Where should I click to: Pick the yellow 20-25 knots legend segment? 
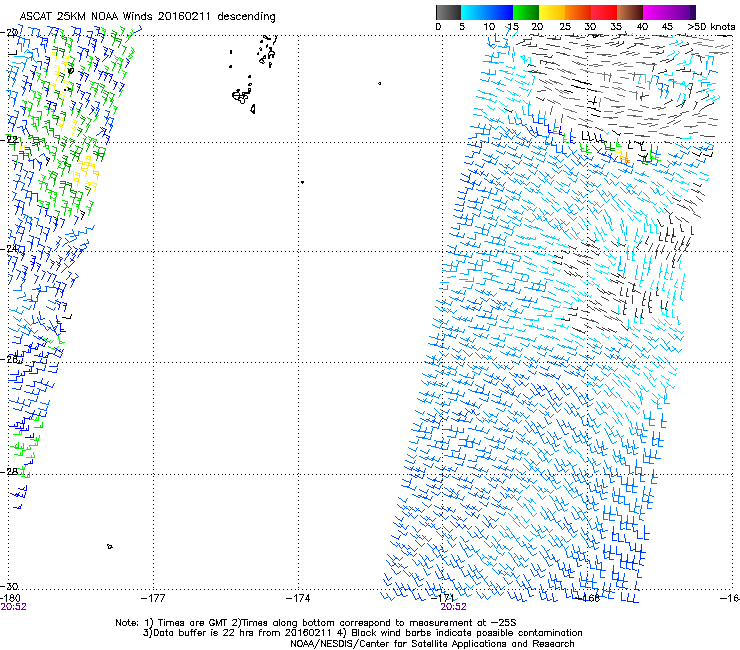[x=552, y=12]
